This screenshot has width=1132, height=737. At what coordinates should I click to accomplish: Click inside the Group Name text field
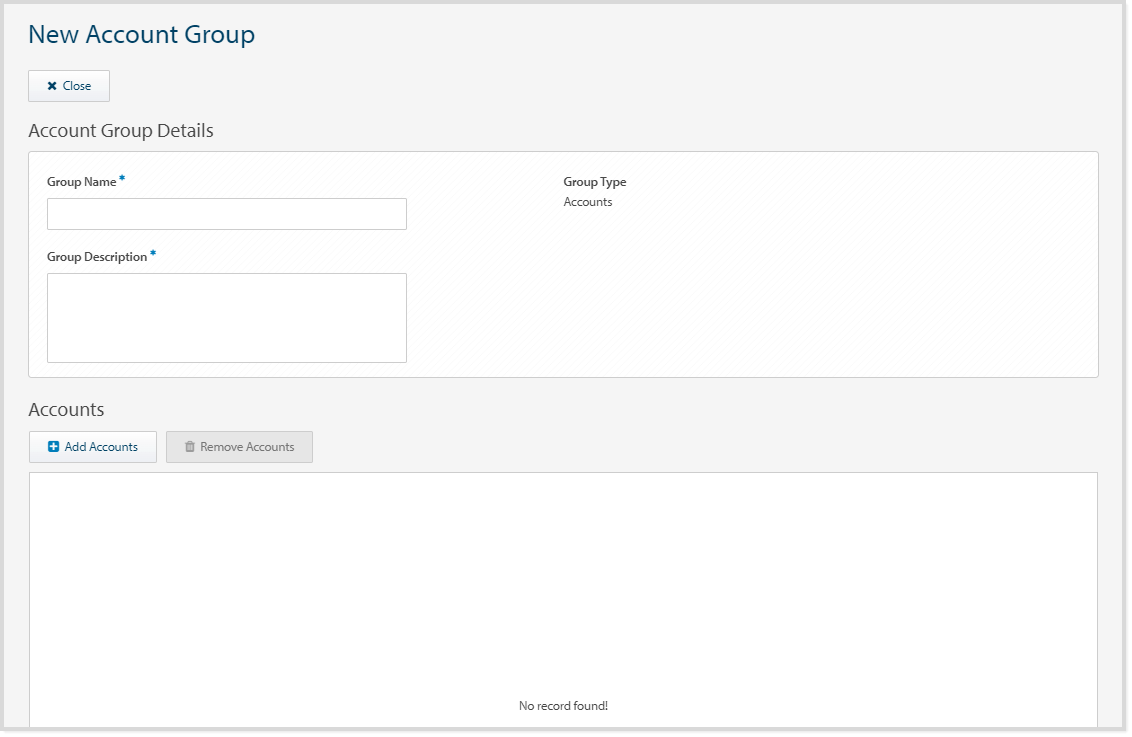pyautogui.click(x=226, y=213)
